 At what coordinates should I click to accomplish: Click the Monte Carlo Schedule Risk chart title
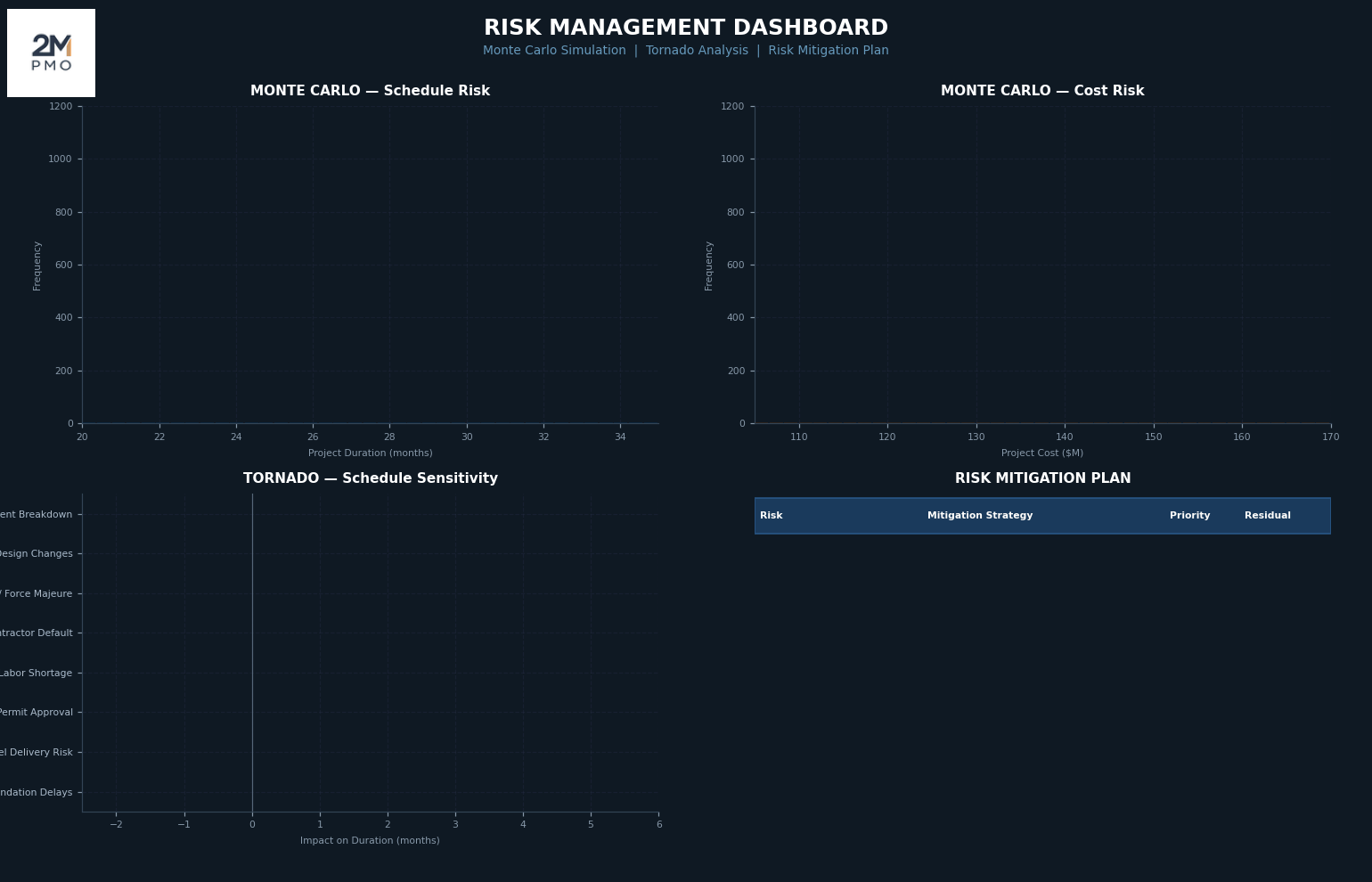370,91
